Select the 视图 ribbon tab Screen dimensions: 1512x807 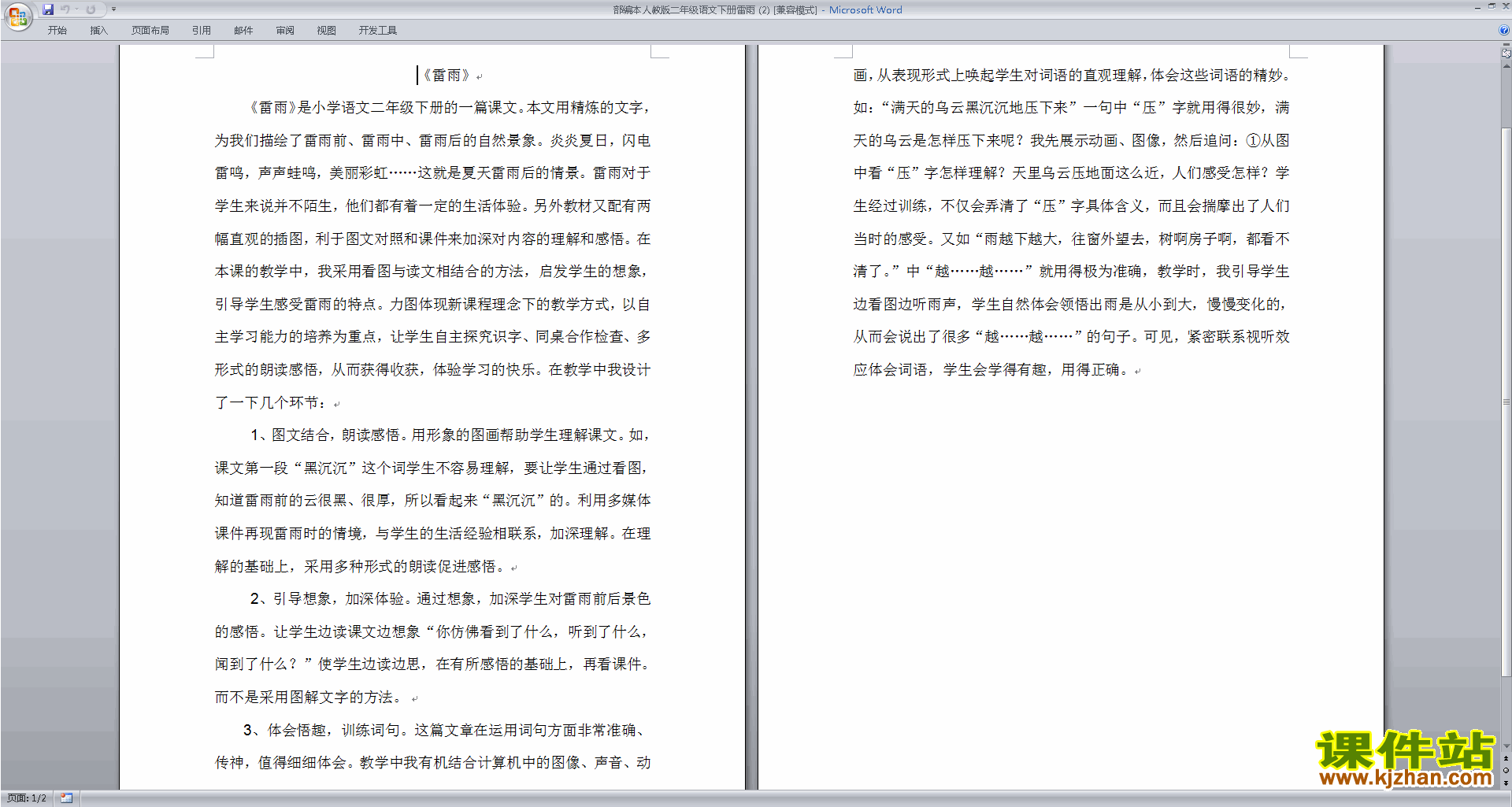tap(327, 31)
